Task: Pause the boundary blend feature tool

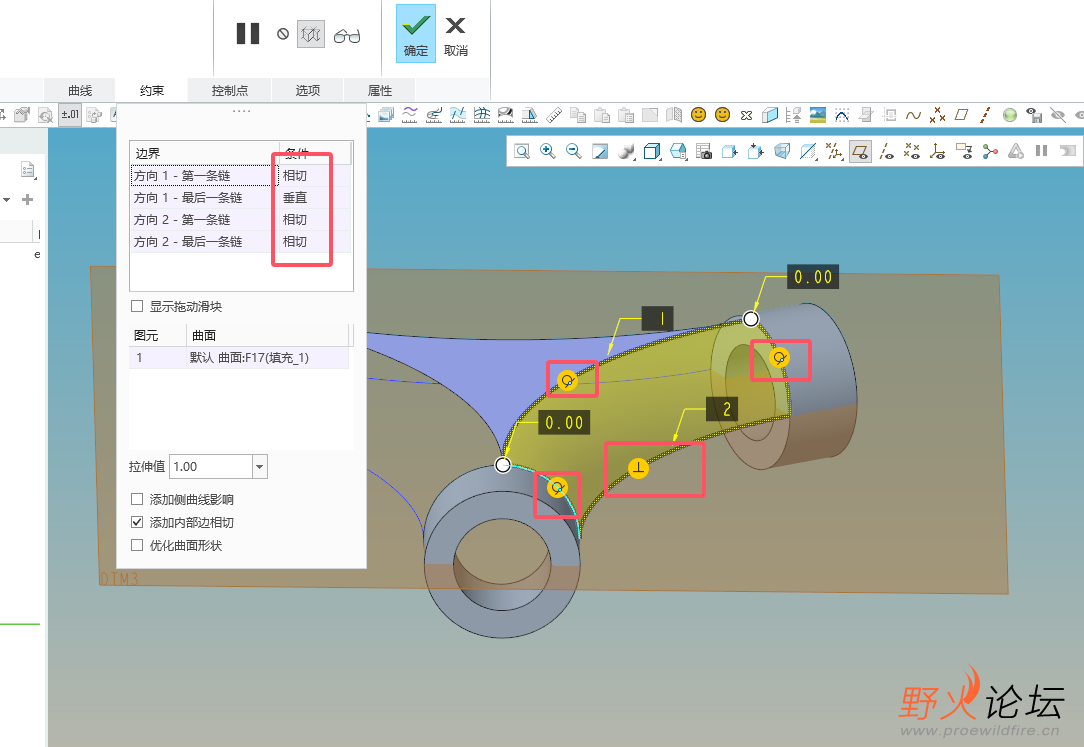Action: coord(247,33)
